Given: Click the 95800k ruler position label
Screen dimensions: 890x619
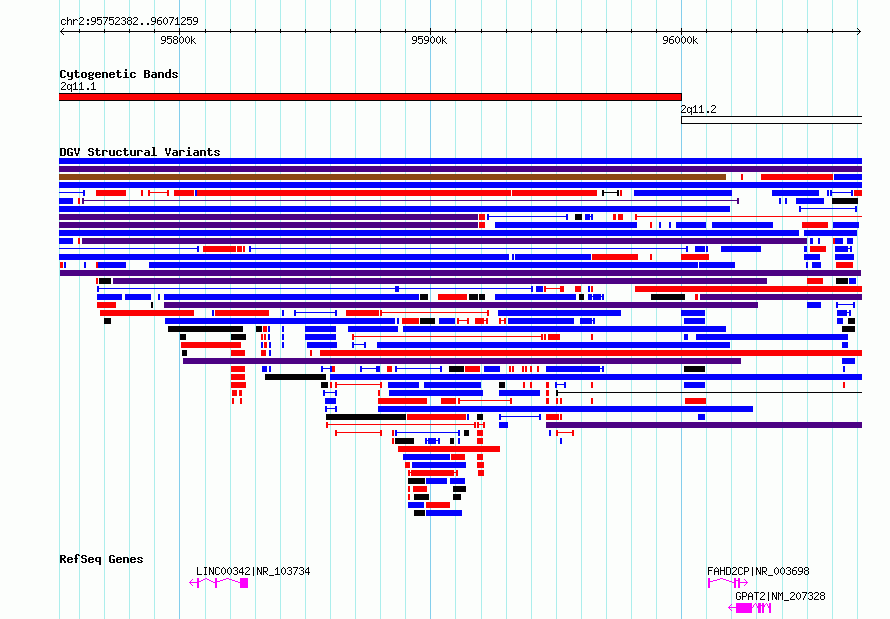Looking at the screenshot, I should point(178,40).
